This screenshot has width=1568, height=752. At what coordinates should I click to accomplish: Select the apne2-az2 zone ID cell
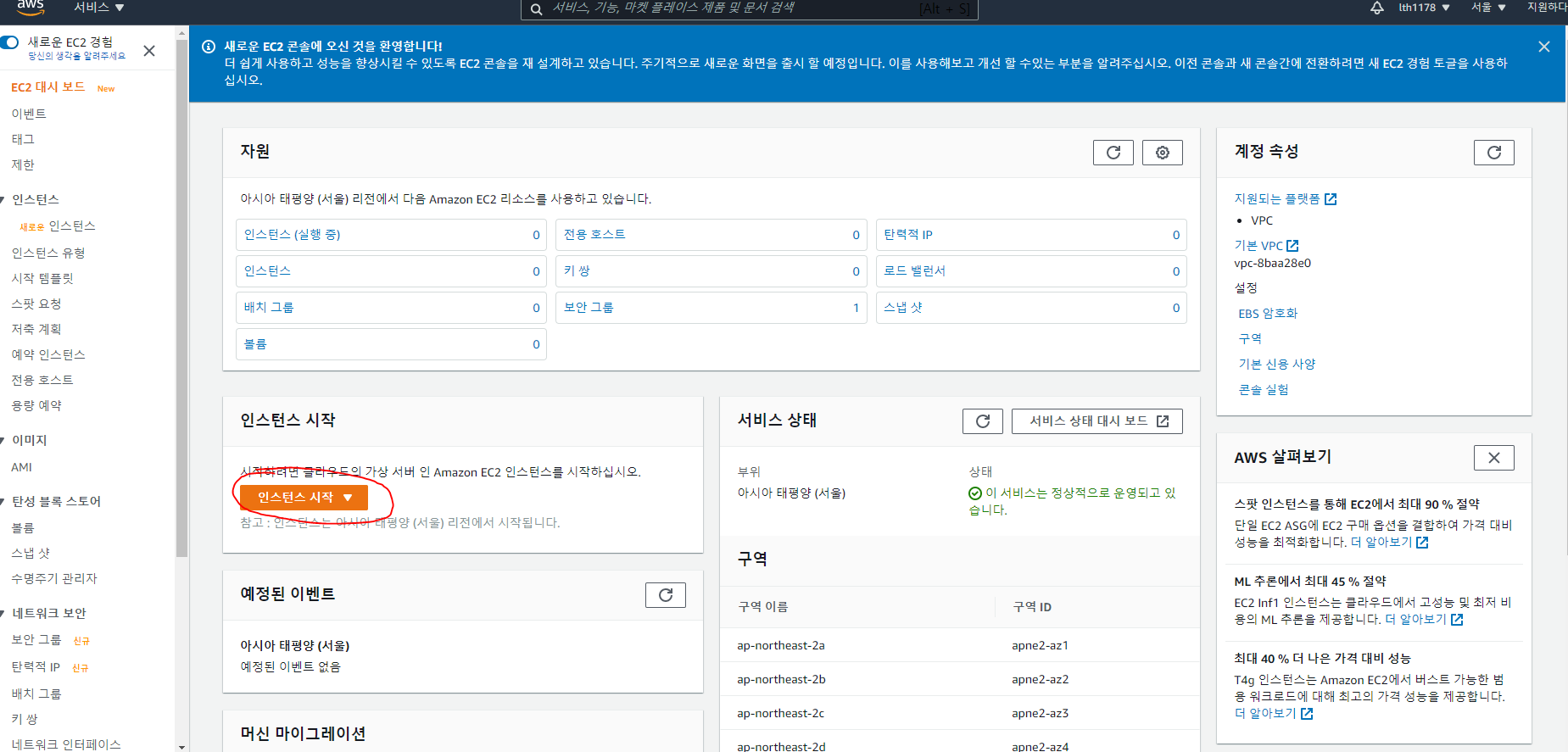[x=1041, y=679]
